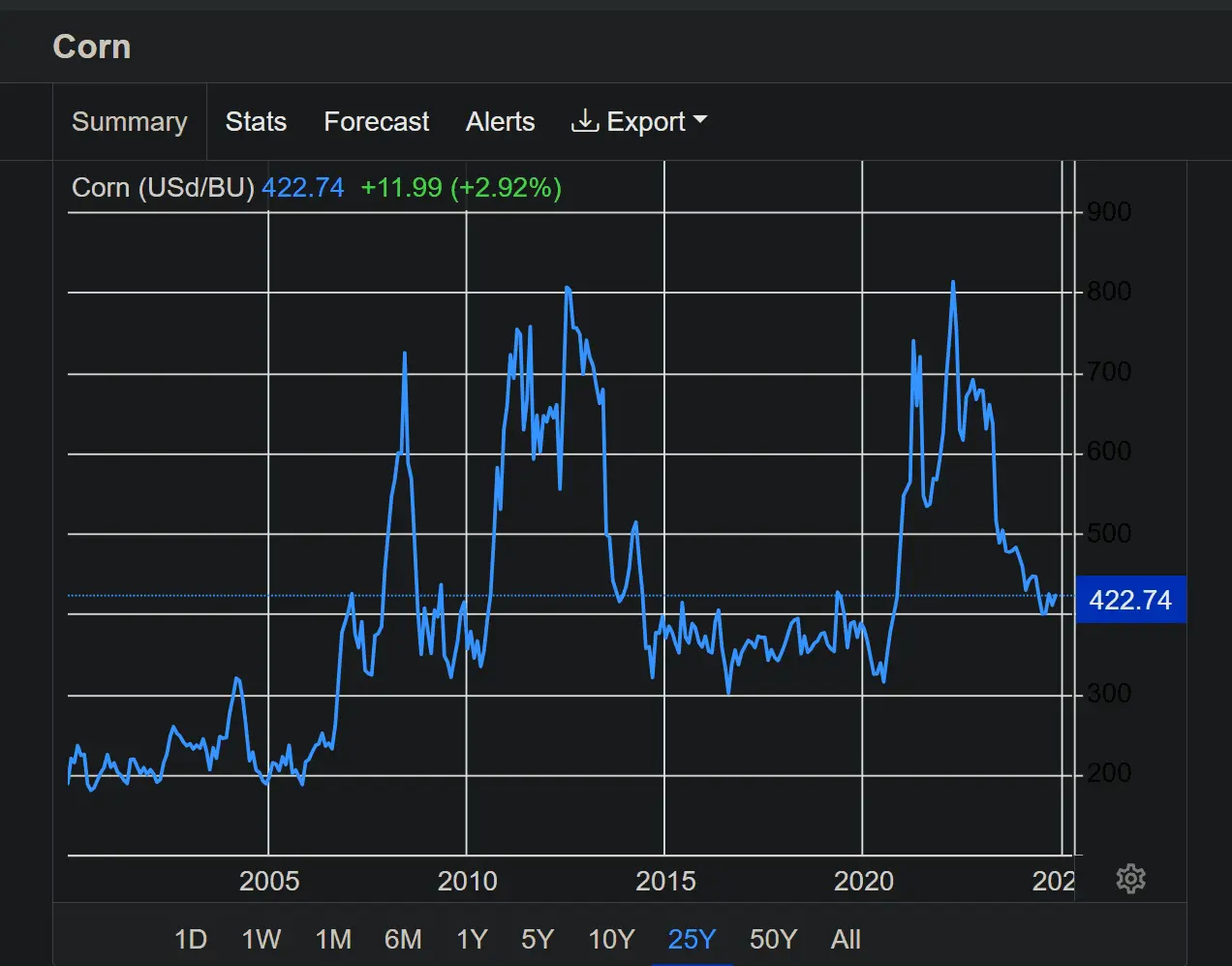Switch to the Summary tab
Viewport: 1232px width, 966px height.
tap(129, 121)
